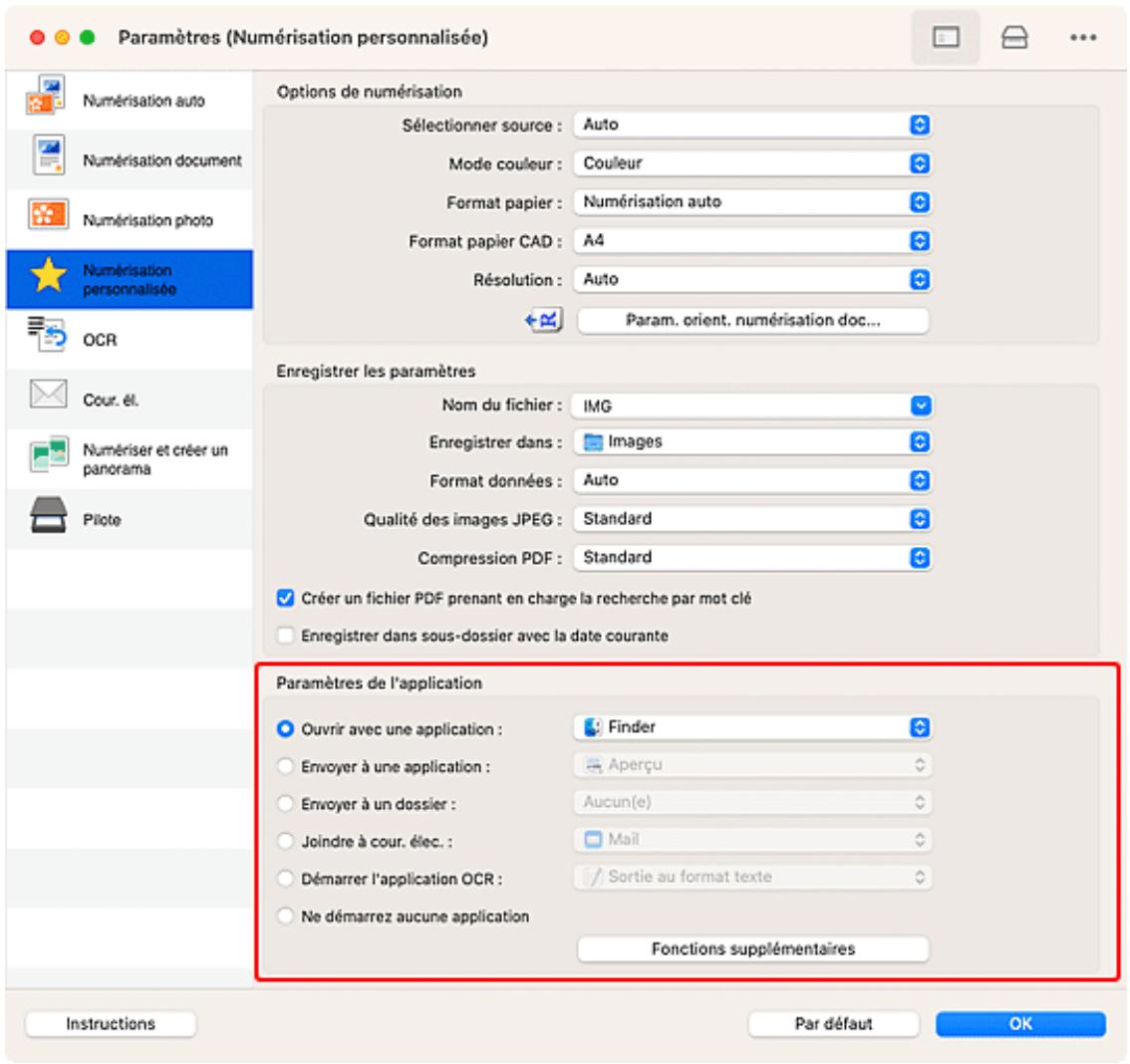Open the Numérisation photo tab label
This screenshot has height=1064, width=1130.
(147, 220)
